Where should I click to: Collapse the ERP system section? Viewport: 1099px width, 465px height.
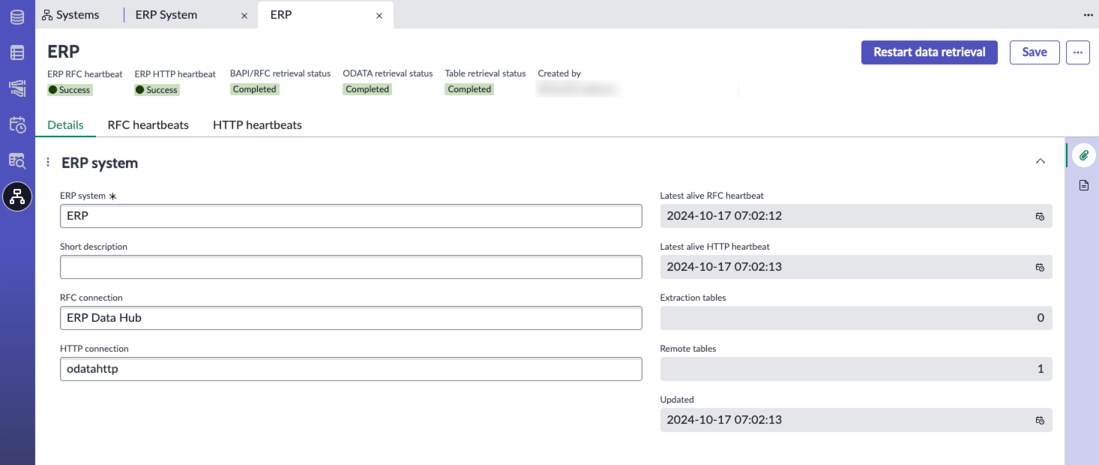[1040, 161]
